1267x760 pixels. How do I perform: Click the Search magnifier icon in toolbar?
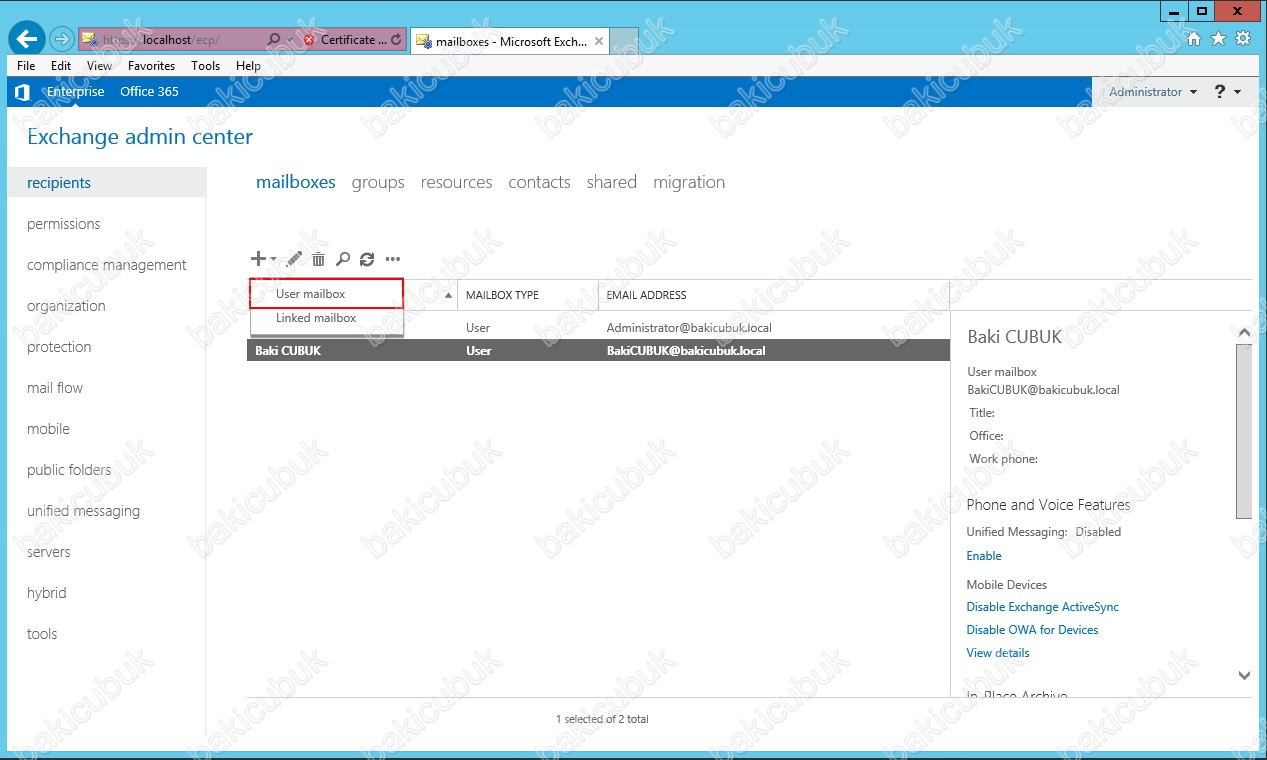point(343,259)
